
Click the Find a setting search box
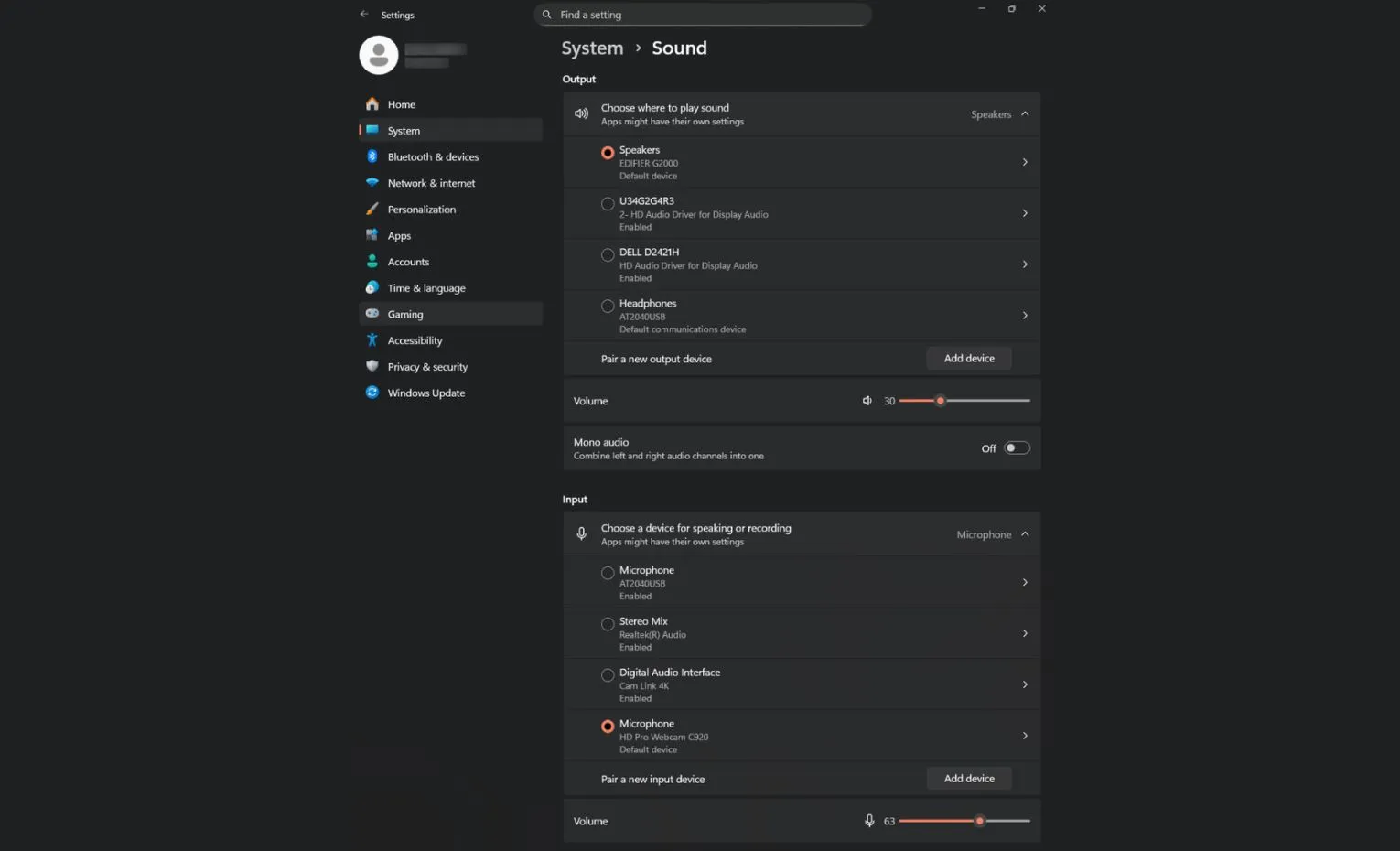(x=703, y=15)
